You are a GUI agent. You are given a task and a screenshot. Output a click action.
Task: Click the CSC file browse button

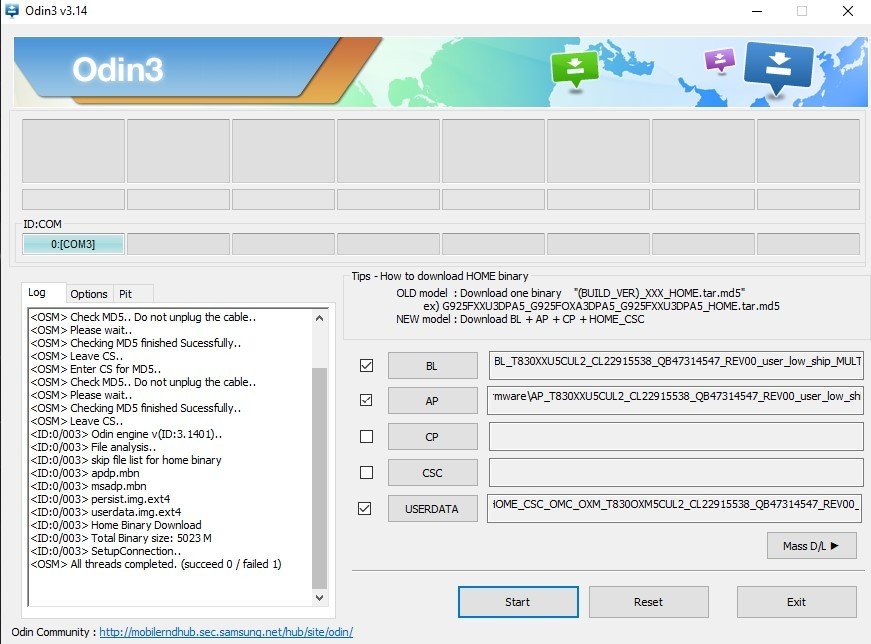coord(432,473)
